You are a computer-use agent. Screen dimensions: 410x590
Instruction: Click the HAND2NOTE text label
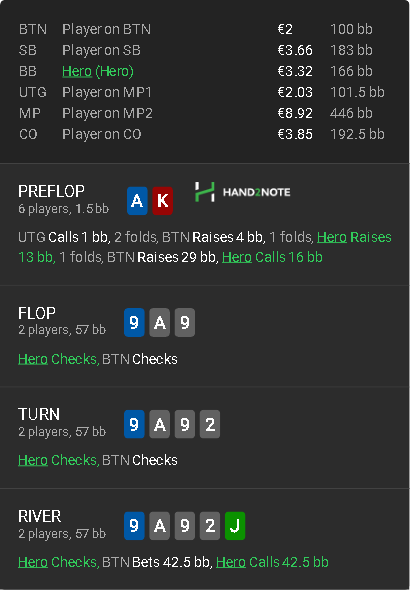[257, 192]
